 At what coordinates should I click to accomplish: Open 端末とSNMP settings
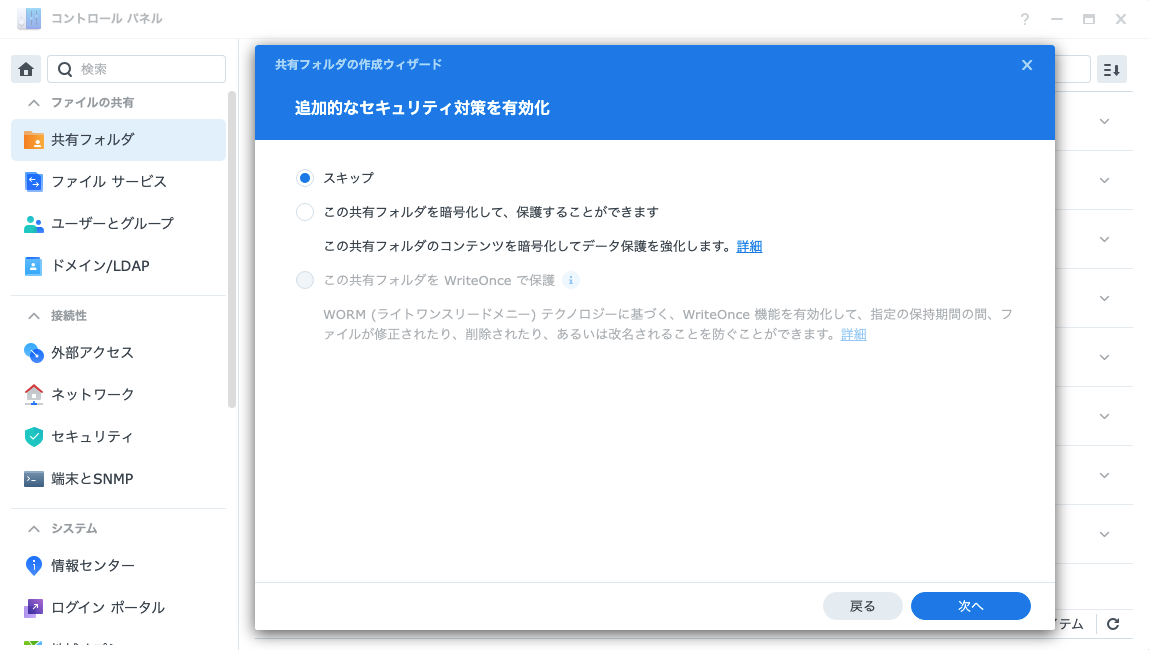coord(119,479)
